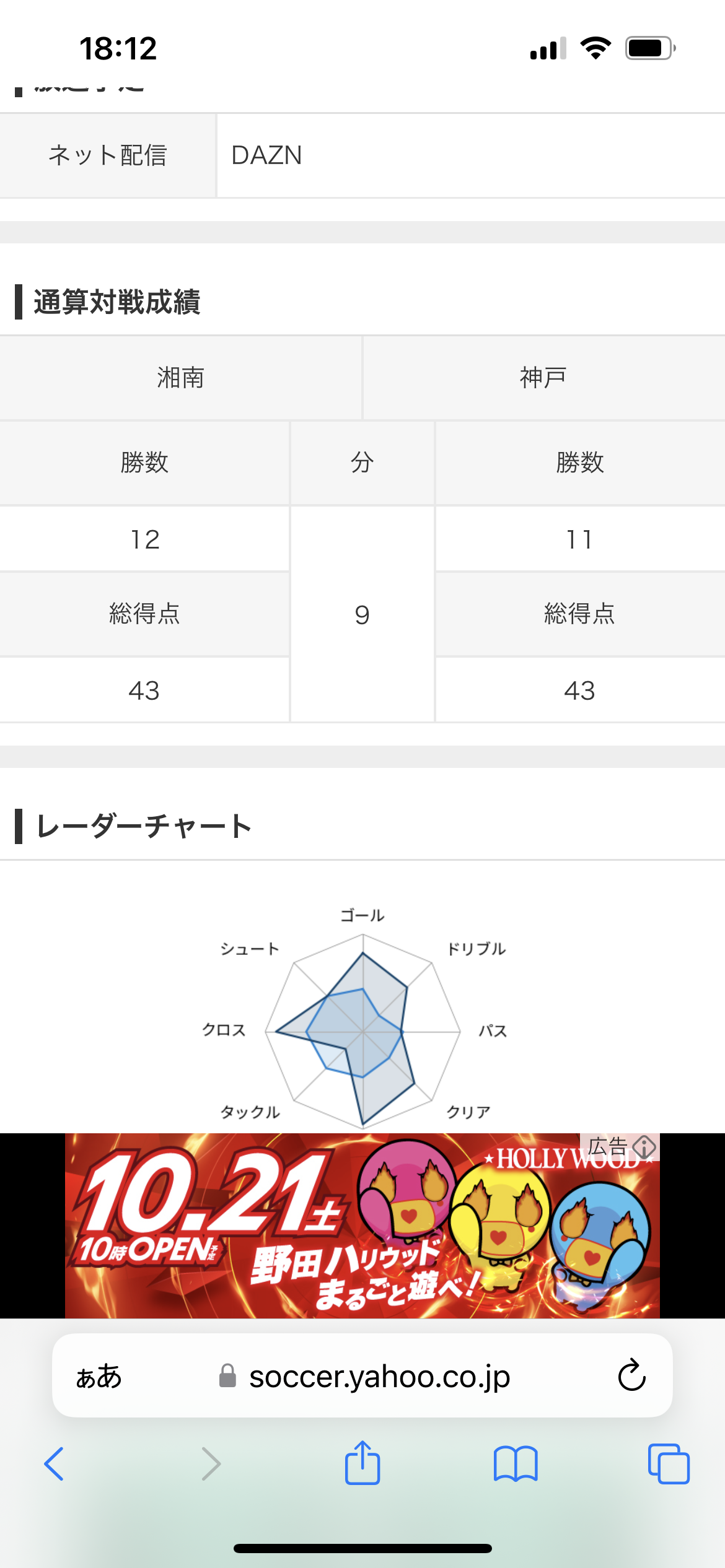Image resolution: width=725 pixels, height=1568 pixels.
Task: Reload the page with refresh icon
Action: tap(631, 1375)
